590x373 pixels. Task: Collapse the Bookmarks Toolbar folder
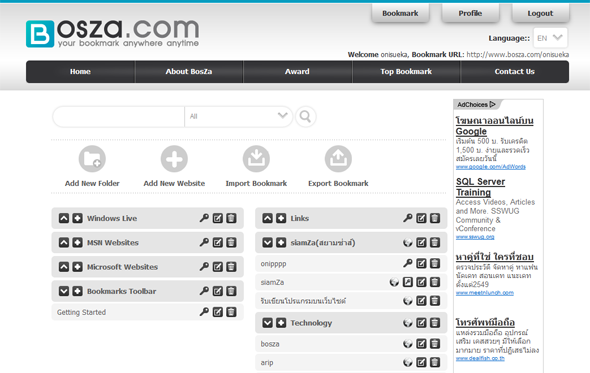(x=64, y=291)
